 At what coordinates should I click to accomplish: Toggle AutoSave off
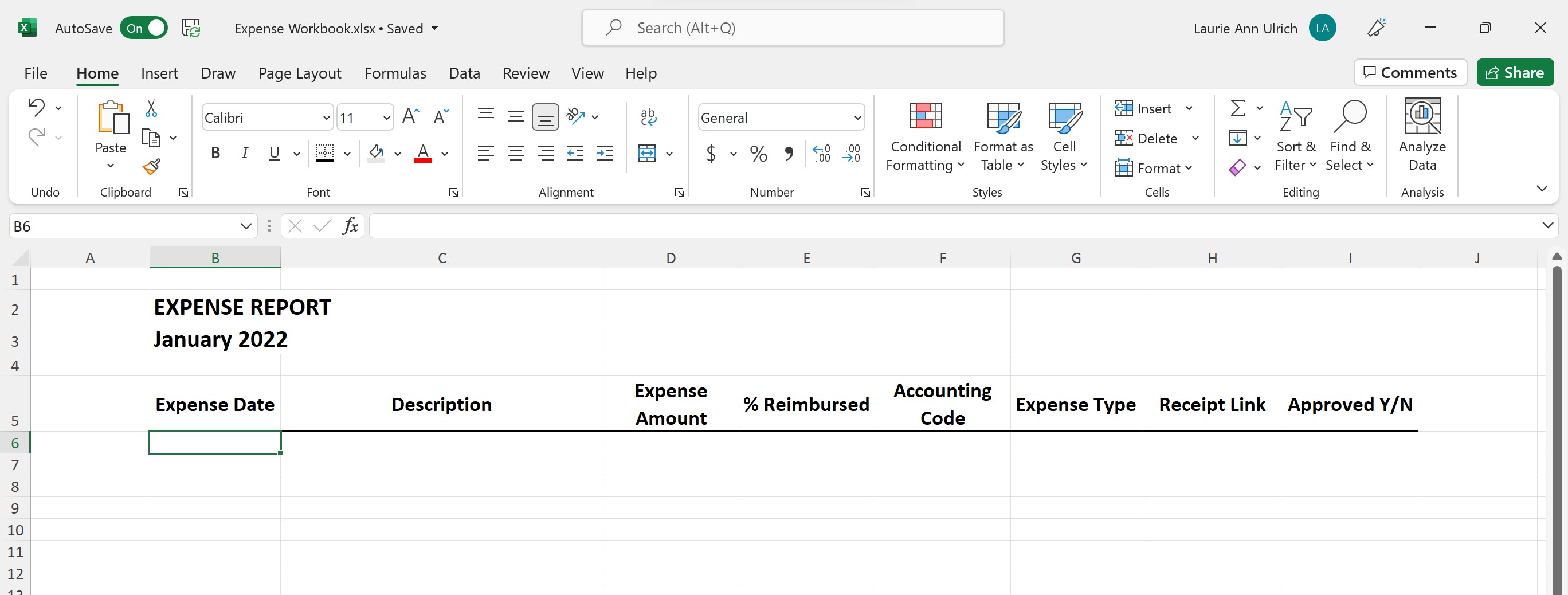point(144,28)
